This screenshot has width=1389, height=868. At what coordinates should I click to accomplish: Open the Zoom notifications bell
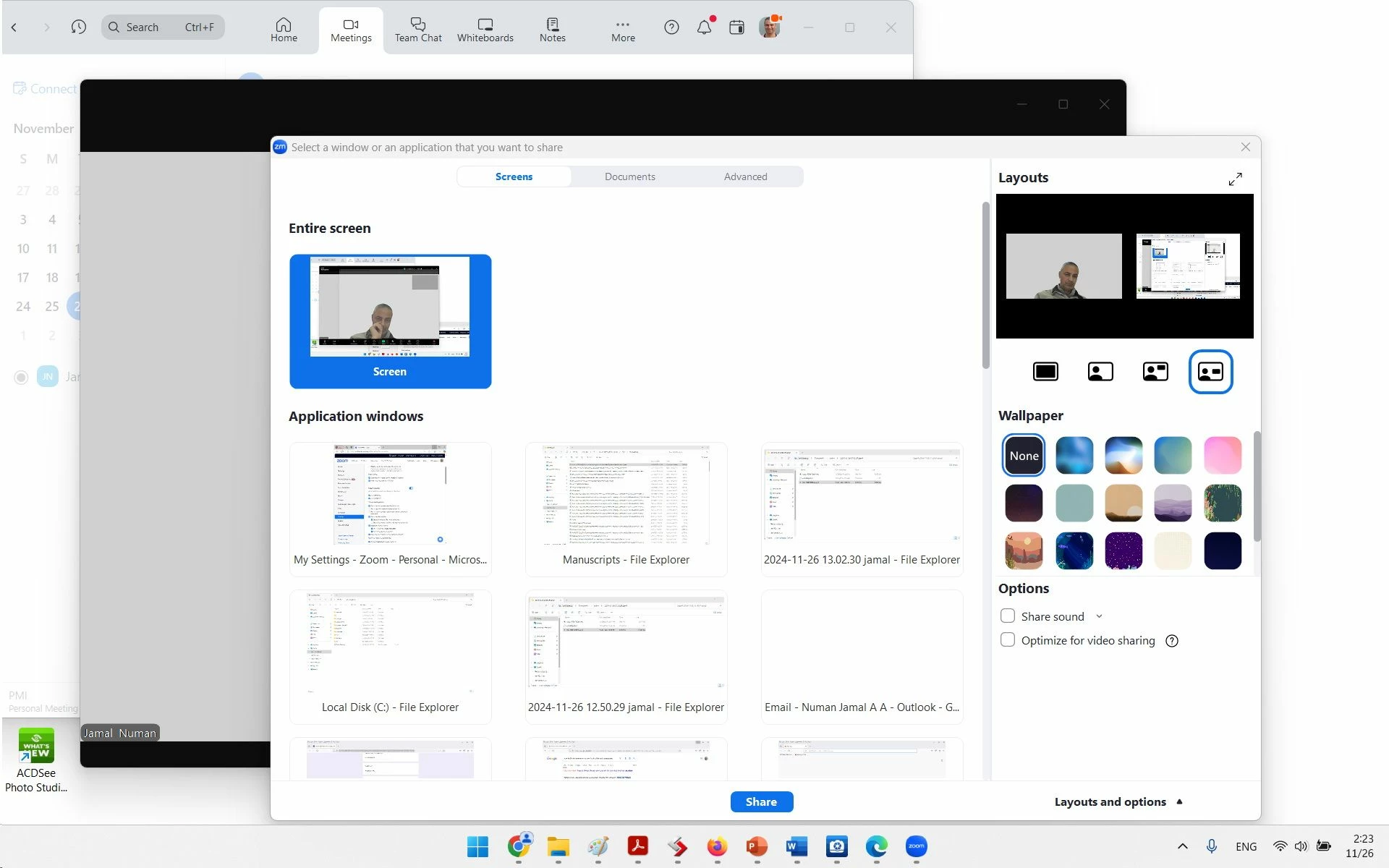[x=704, y=27]
